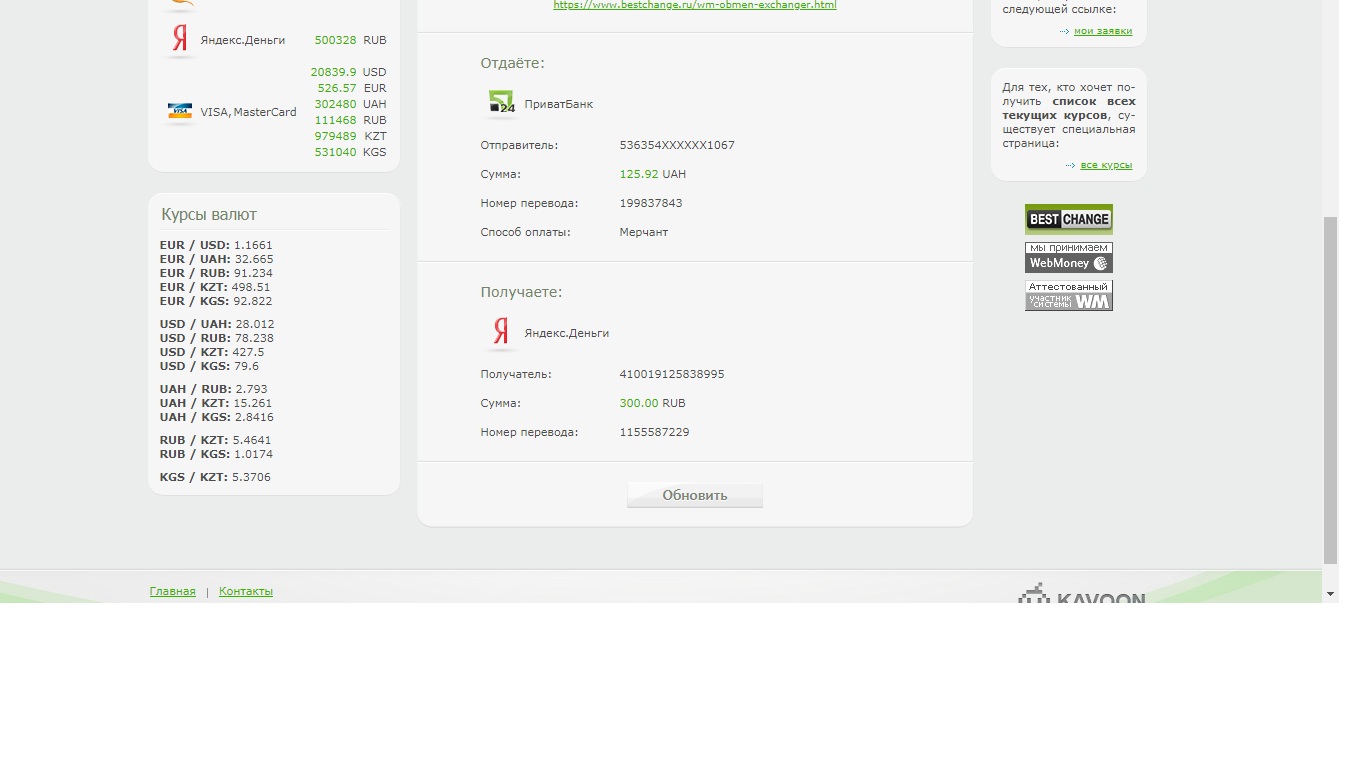1366x768 pixels.
Task: Click the USD / KZT: 427.5 rate
Action: [212, 352]
